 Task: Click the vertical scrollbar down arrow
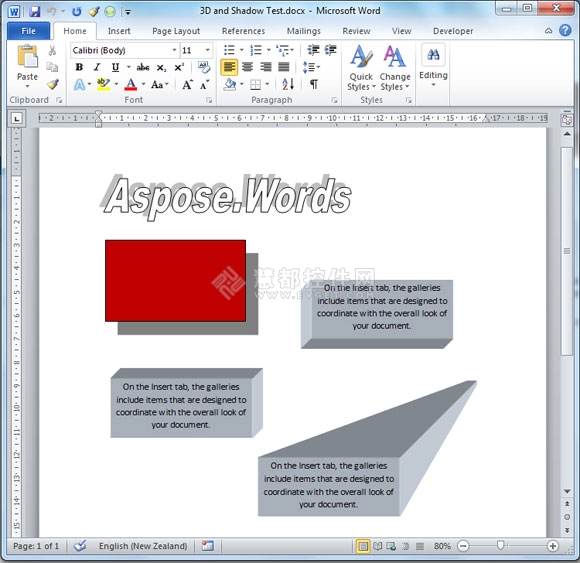[x=567, y=491]
